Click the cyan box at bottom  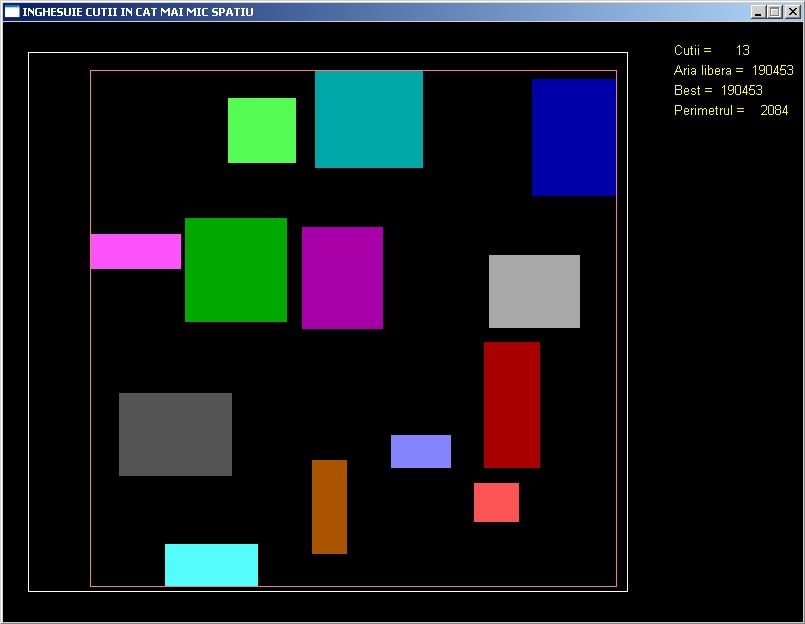pyautogui.click(x=212, y=565)
